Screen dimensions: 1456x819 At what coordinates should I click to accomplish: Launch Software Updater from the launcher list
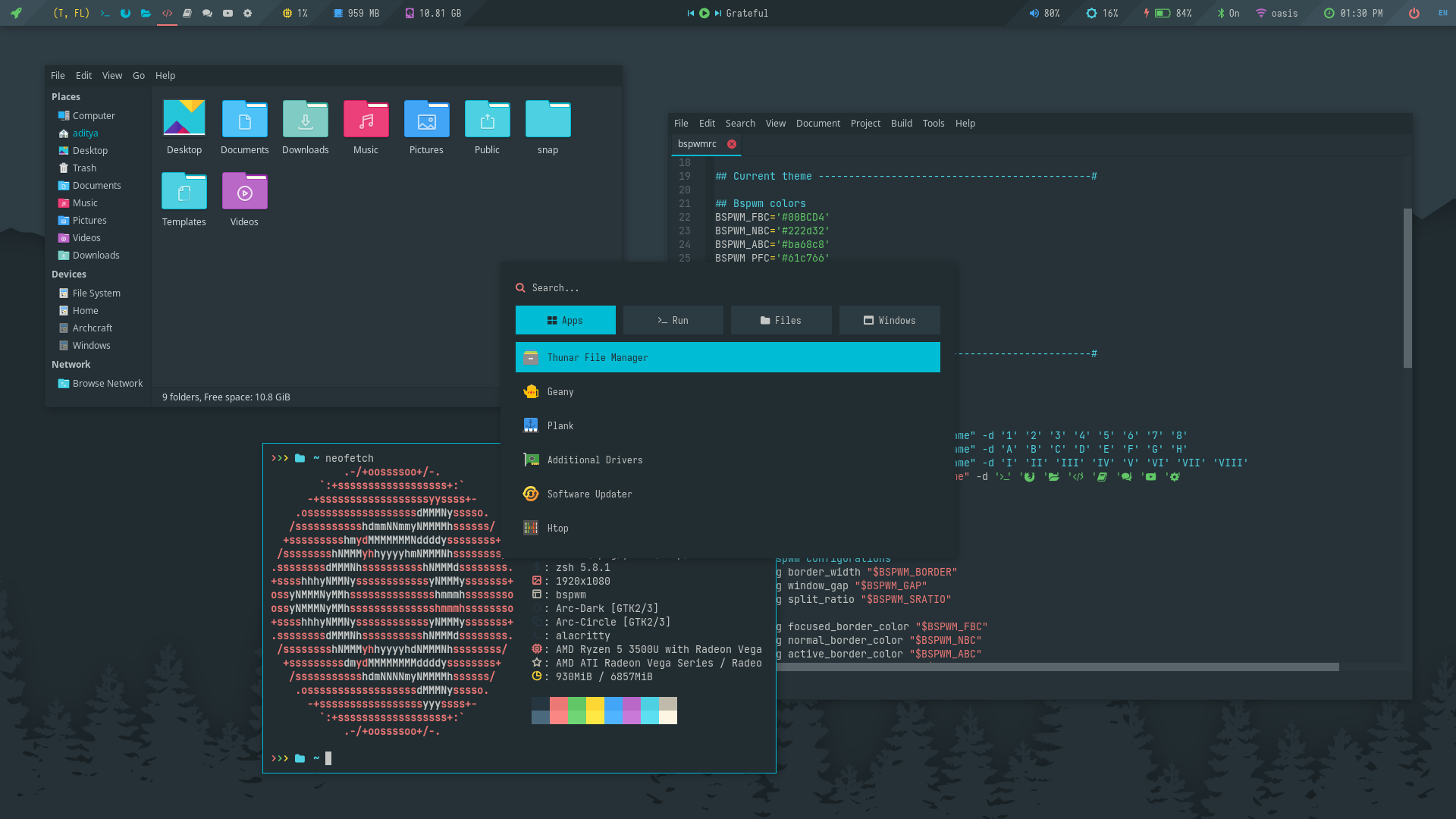589,494
